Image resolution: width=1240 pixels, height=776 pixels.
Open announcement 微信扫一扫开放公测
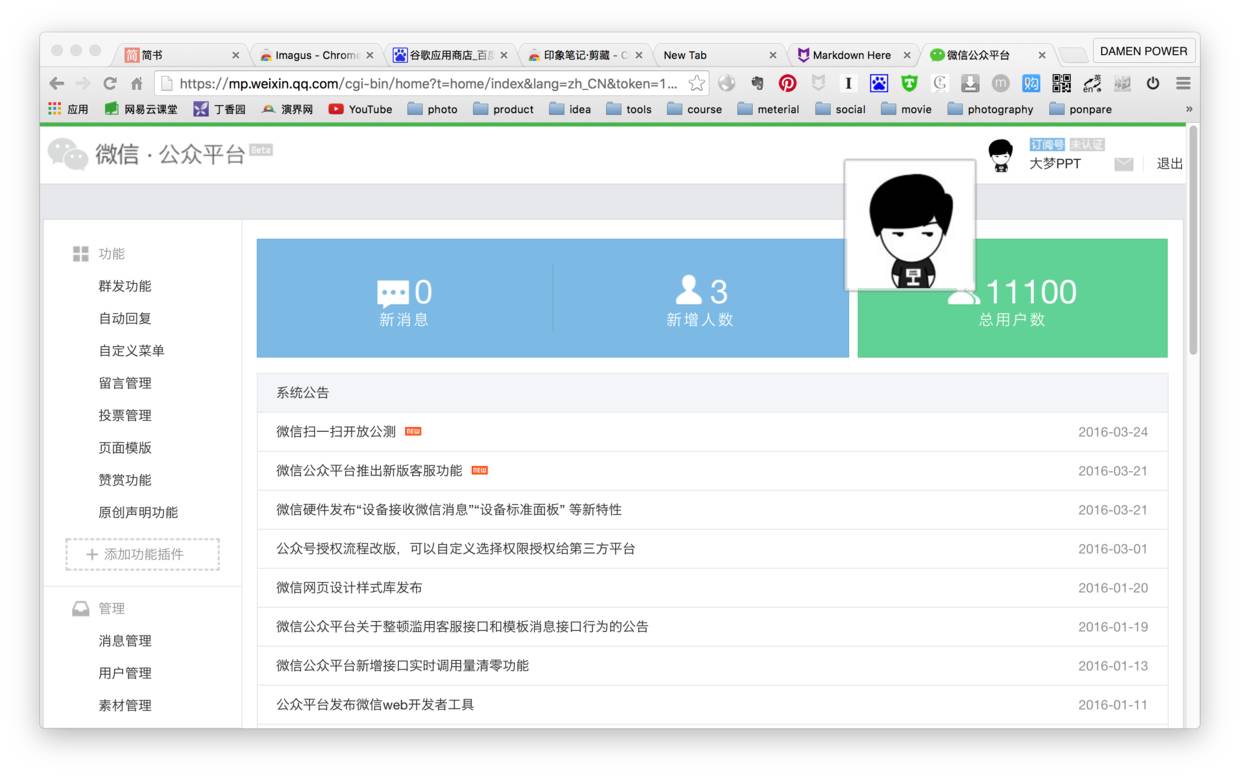coord(336,432)
